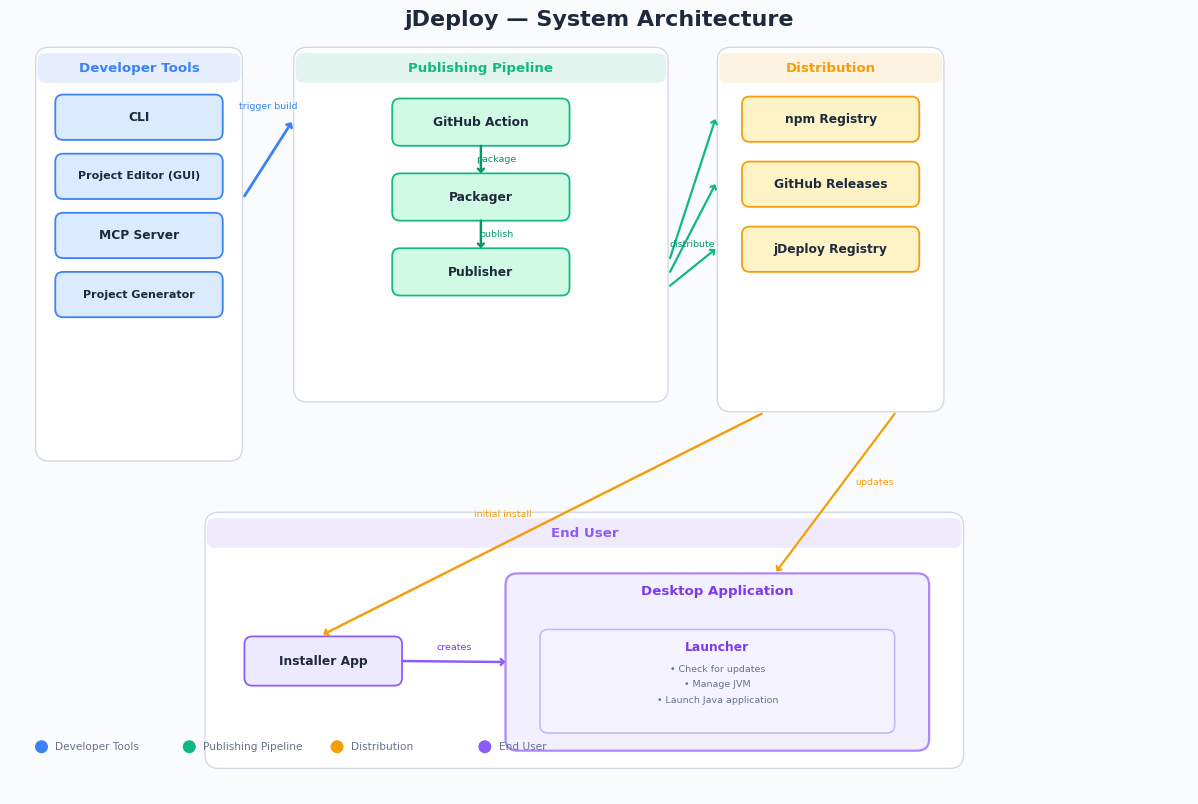Click the 'distribute' arrow label

(692, 244)
